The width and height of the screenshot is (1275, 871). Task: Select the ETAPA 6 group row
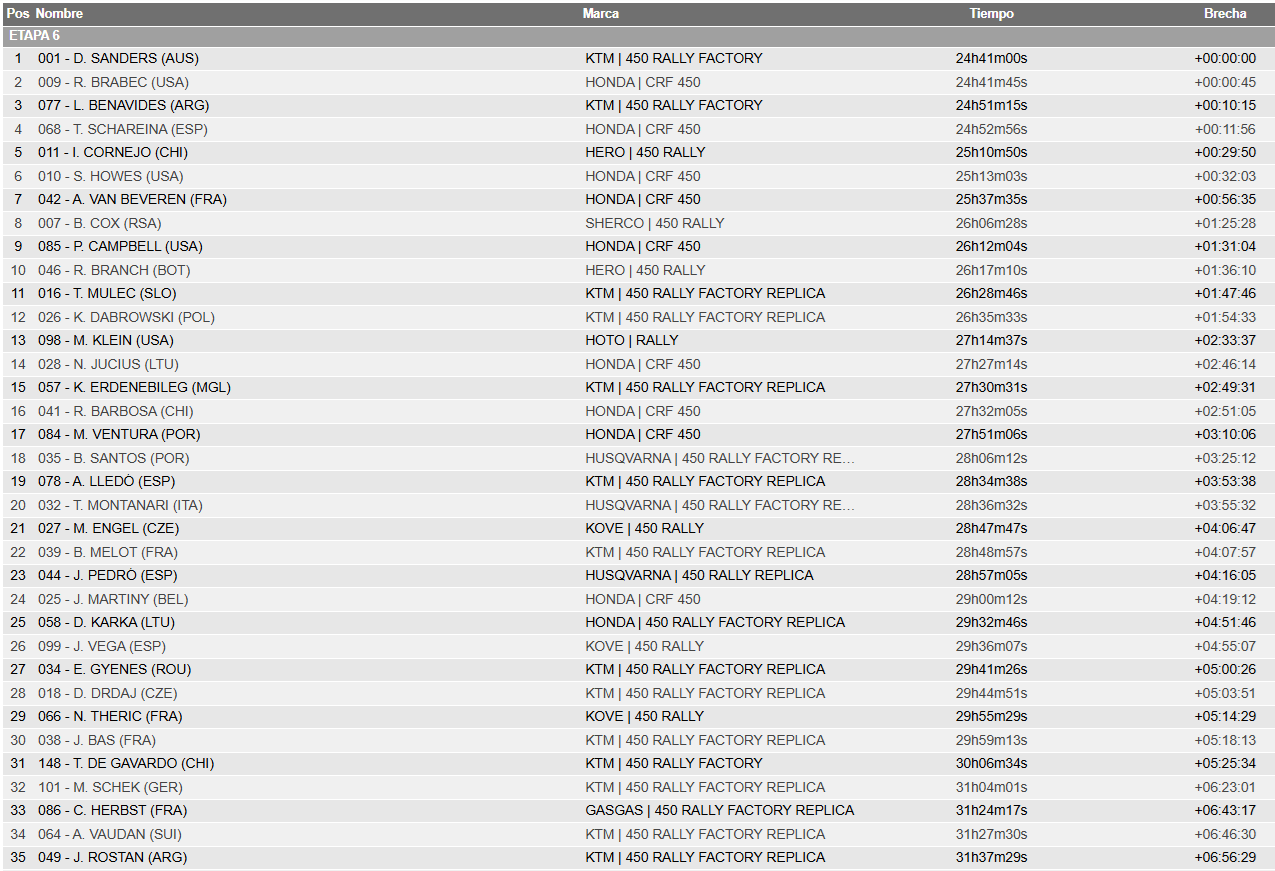[637, 36]
